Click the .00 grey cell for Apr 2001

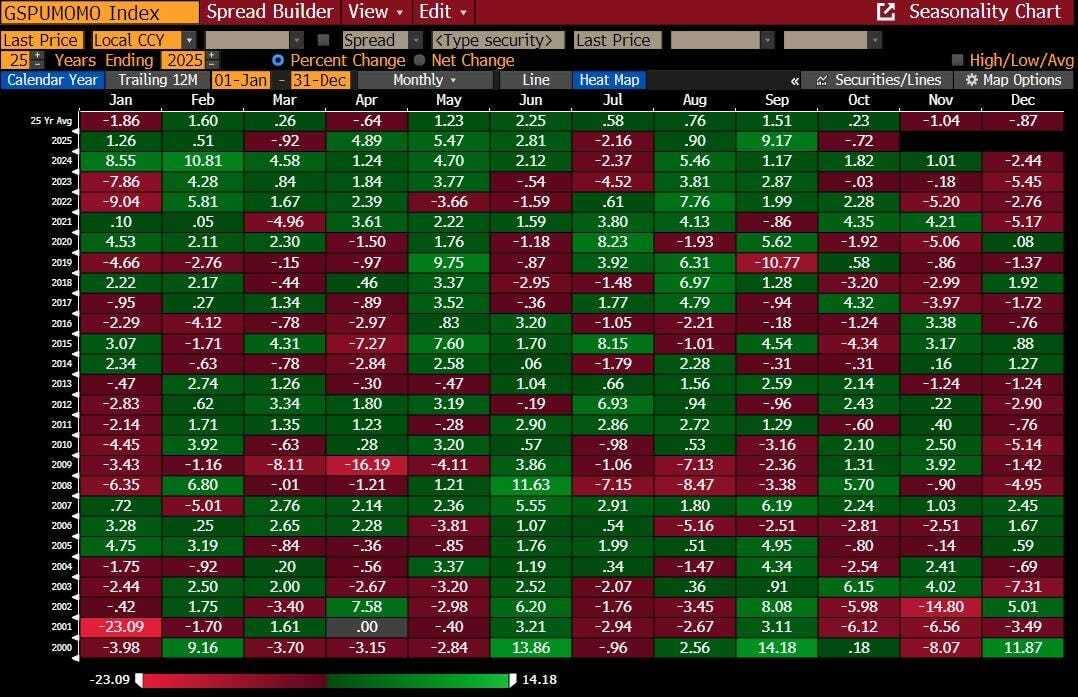[366, 627]
